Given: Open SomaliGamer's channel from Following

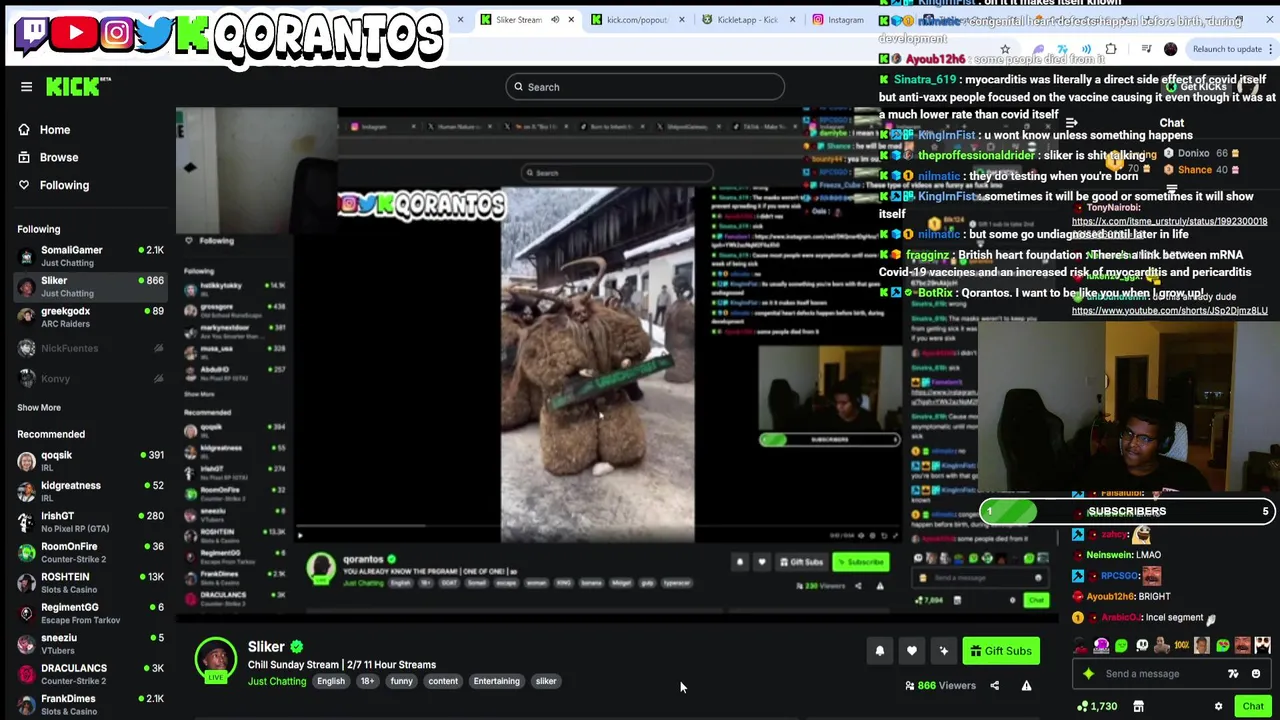Looking at the screenshot, I should [x=90, y=256].
